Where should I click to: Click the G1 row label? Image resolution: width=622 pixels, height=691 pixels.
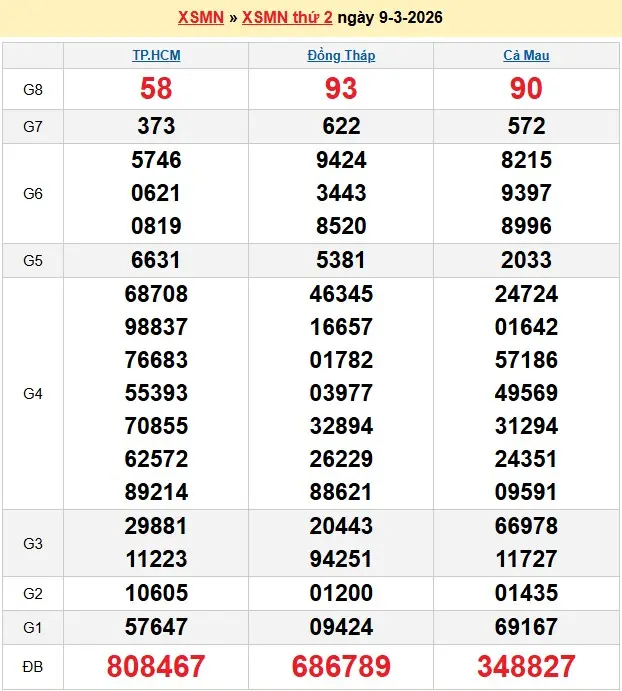[x=33, y=628]
